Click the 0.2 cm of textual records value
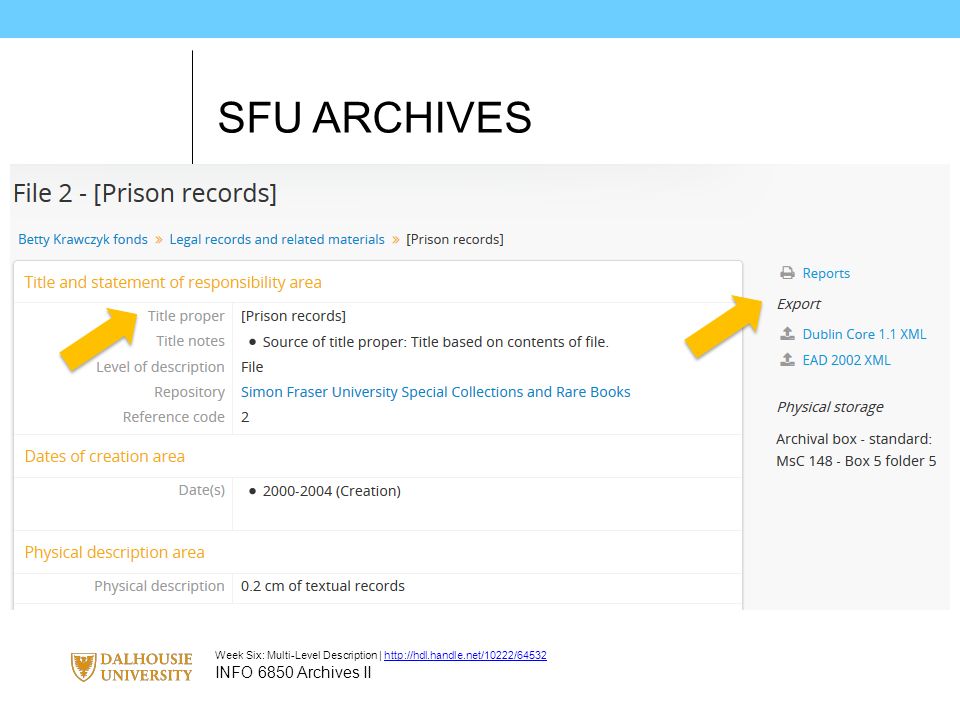 tap(323, 586)
